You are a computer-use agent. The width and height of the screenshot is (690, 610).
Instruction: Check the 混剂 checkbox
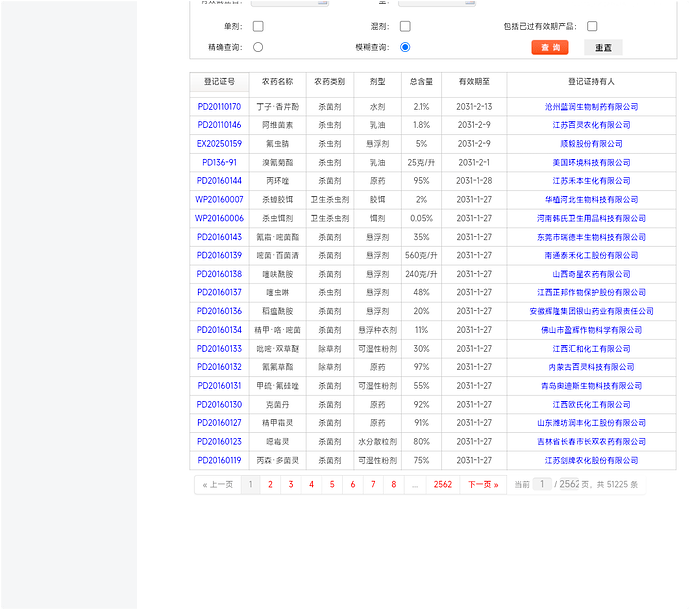point(405,26)
